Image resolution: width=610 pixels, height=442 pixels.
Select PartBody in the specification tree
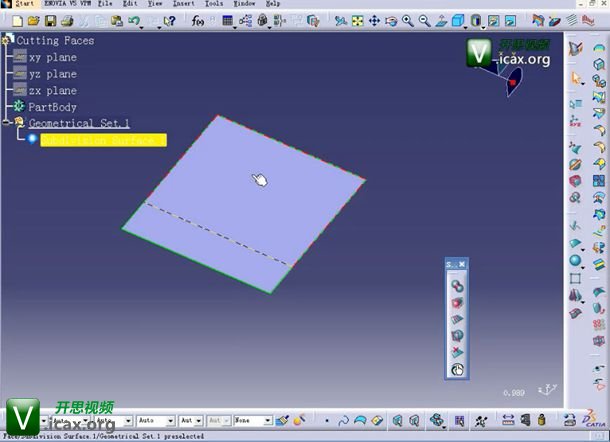52,107
